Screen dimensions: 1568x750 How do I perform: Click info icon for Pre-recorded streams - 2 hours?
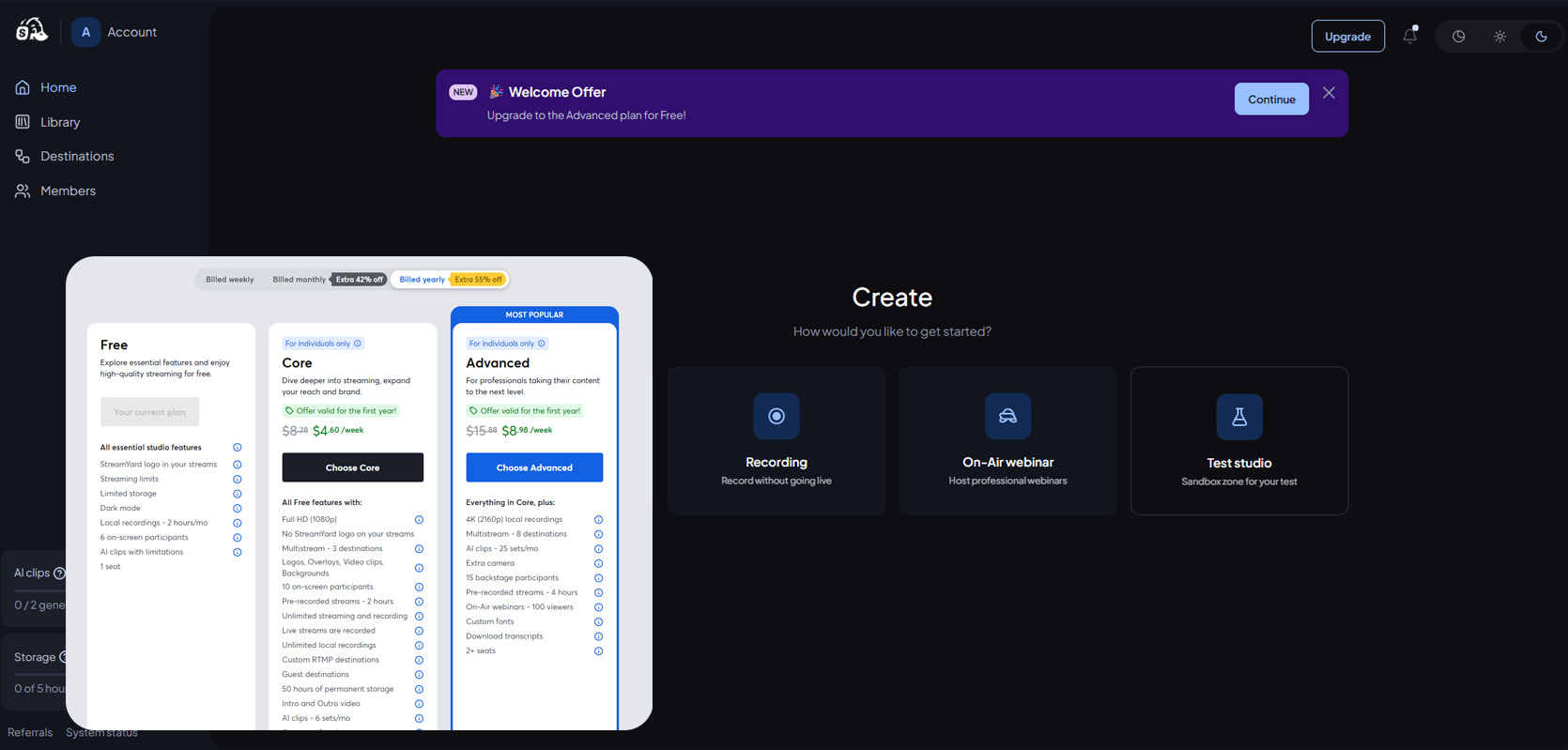click(x=420, y=602)
